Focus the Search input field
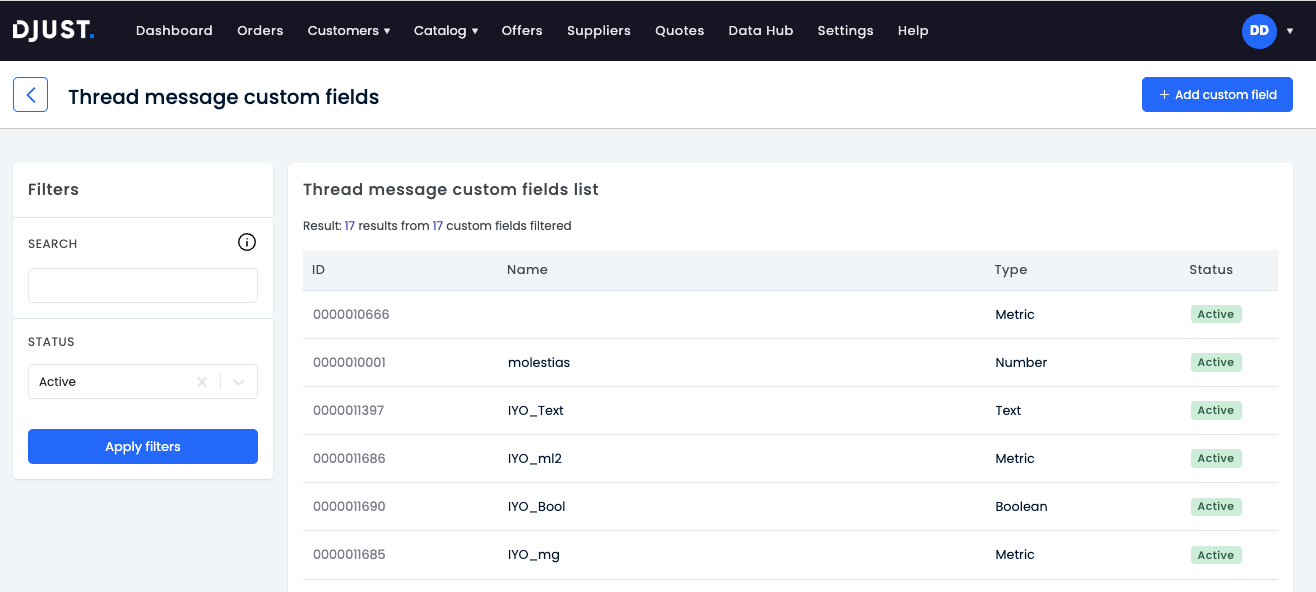The image size is (1316, 592). point(143,285)
